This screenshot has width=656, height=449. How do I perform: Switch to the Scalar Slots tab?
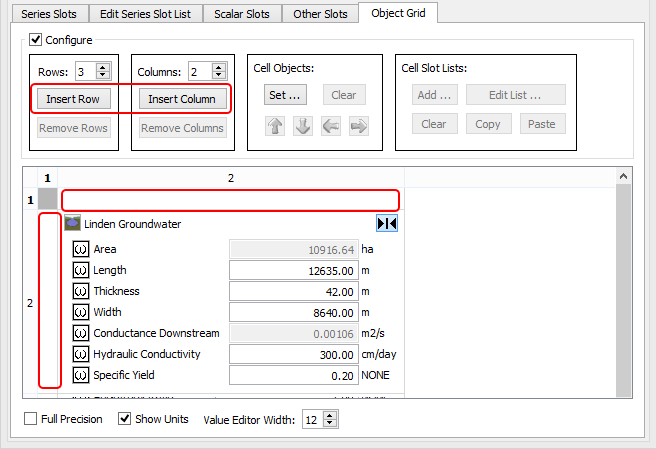click(x=241, y=14)
